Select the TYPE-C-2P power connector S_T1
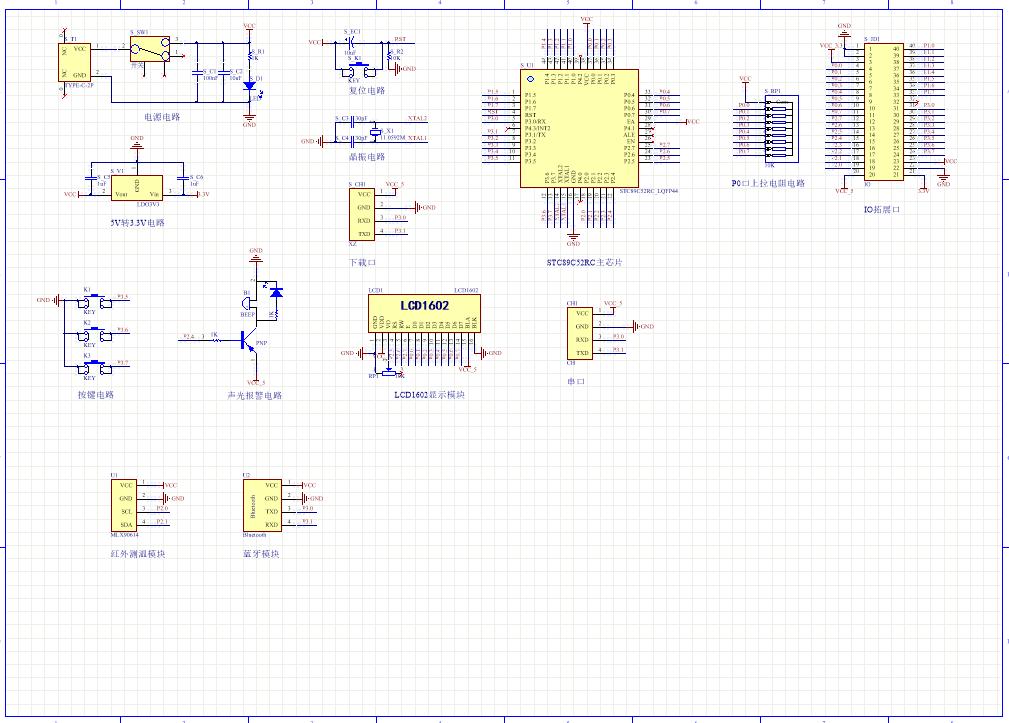The width and height of the screenshot is (1009, 723). [x=75, y=61]
